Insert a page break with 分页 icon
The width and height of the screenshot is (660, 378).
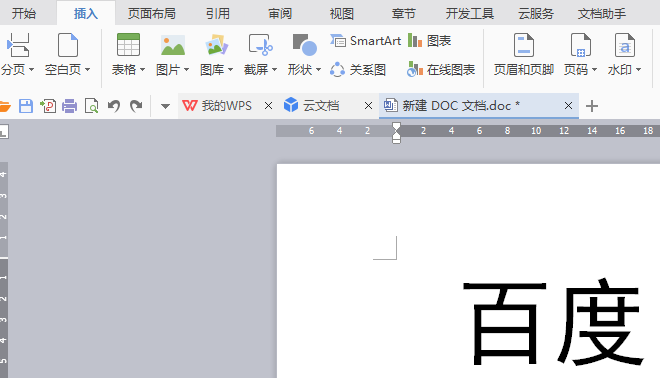pos(18,45)
